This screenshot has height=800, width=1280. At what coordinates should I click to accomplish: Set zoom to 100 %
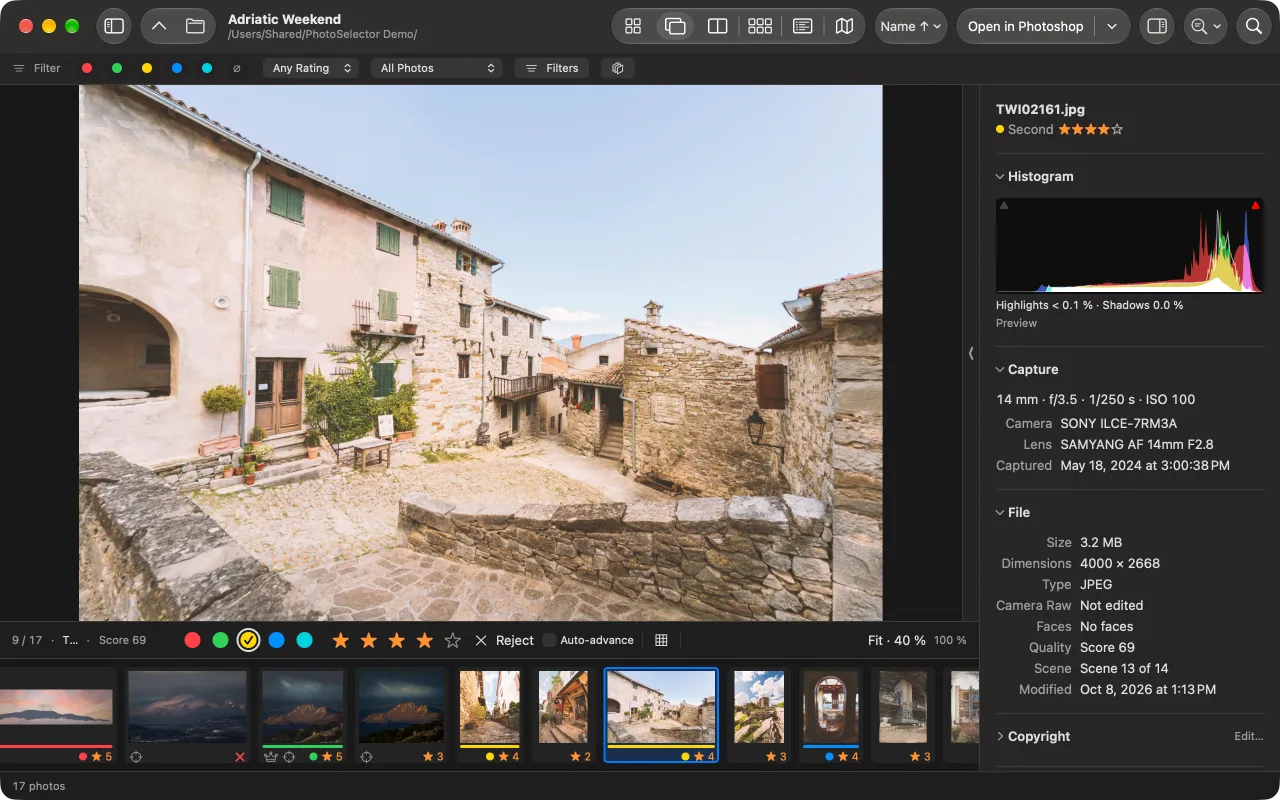(950, 640)
